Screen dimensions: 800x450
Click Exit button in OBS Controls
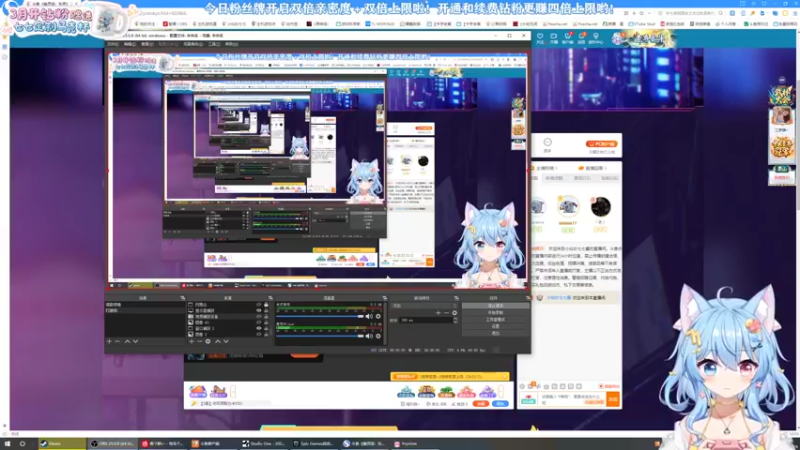(495, 333)
